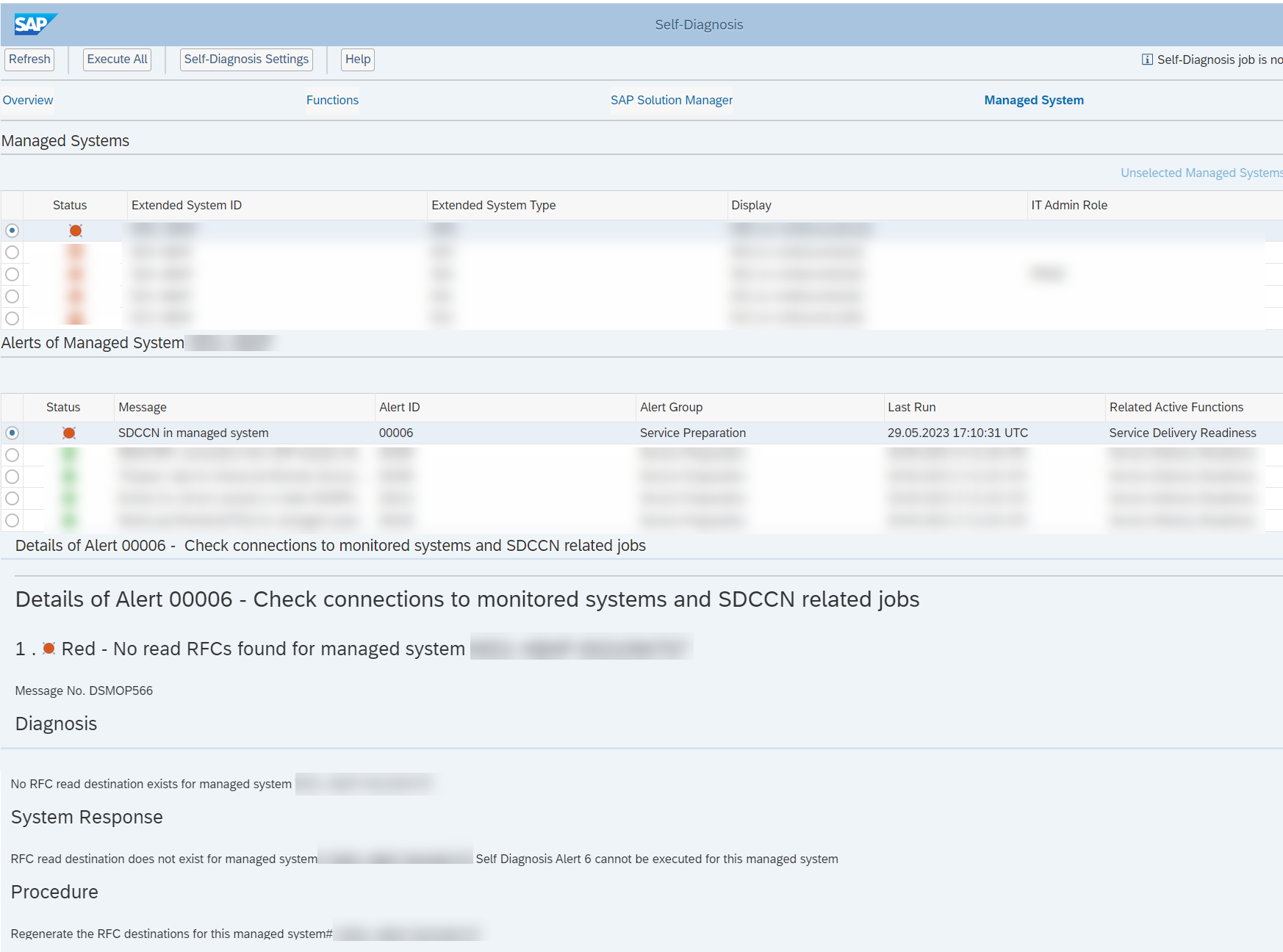This screenshot has height=952, width=1283.
Task: Select third managed system radio button
Action: coord(12,275)
